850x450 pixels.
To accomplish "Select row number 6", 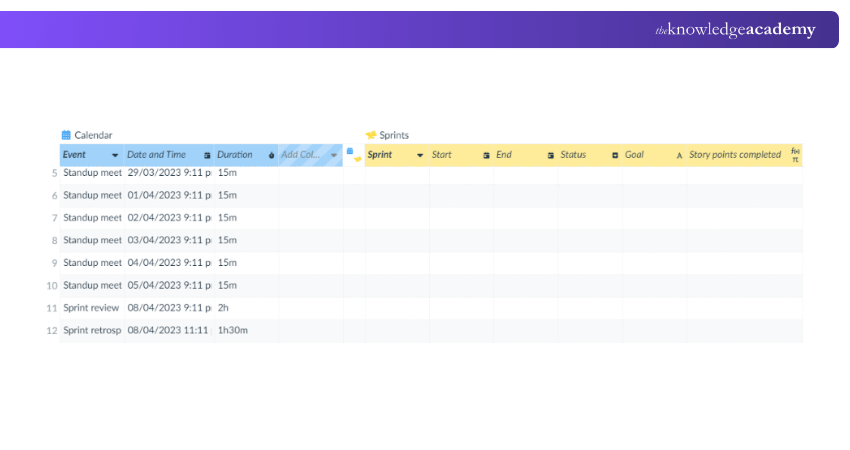I will [x=54, y=196].
